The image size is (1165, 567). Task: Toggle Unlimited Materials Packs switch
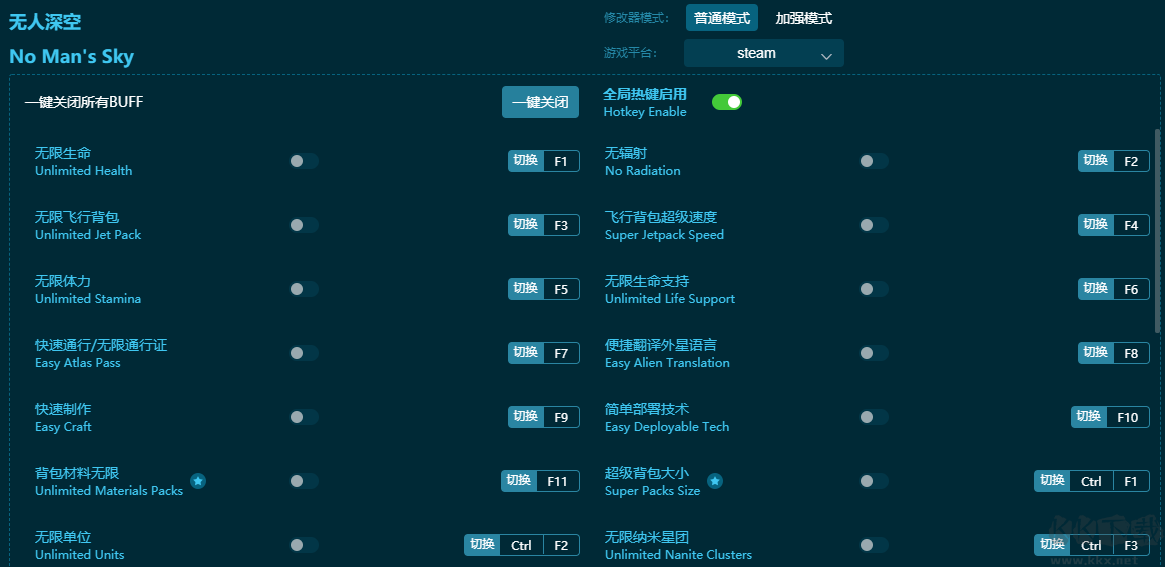tap(304, 481)
